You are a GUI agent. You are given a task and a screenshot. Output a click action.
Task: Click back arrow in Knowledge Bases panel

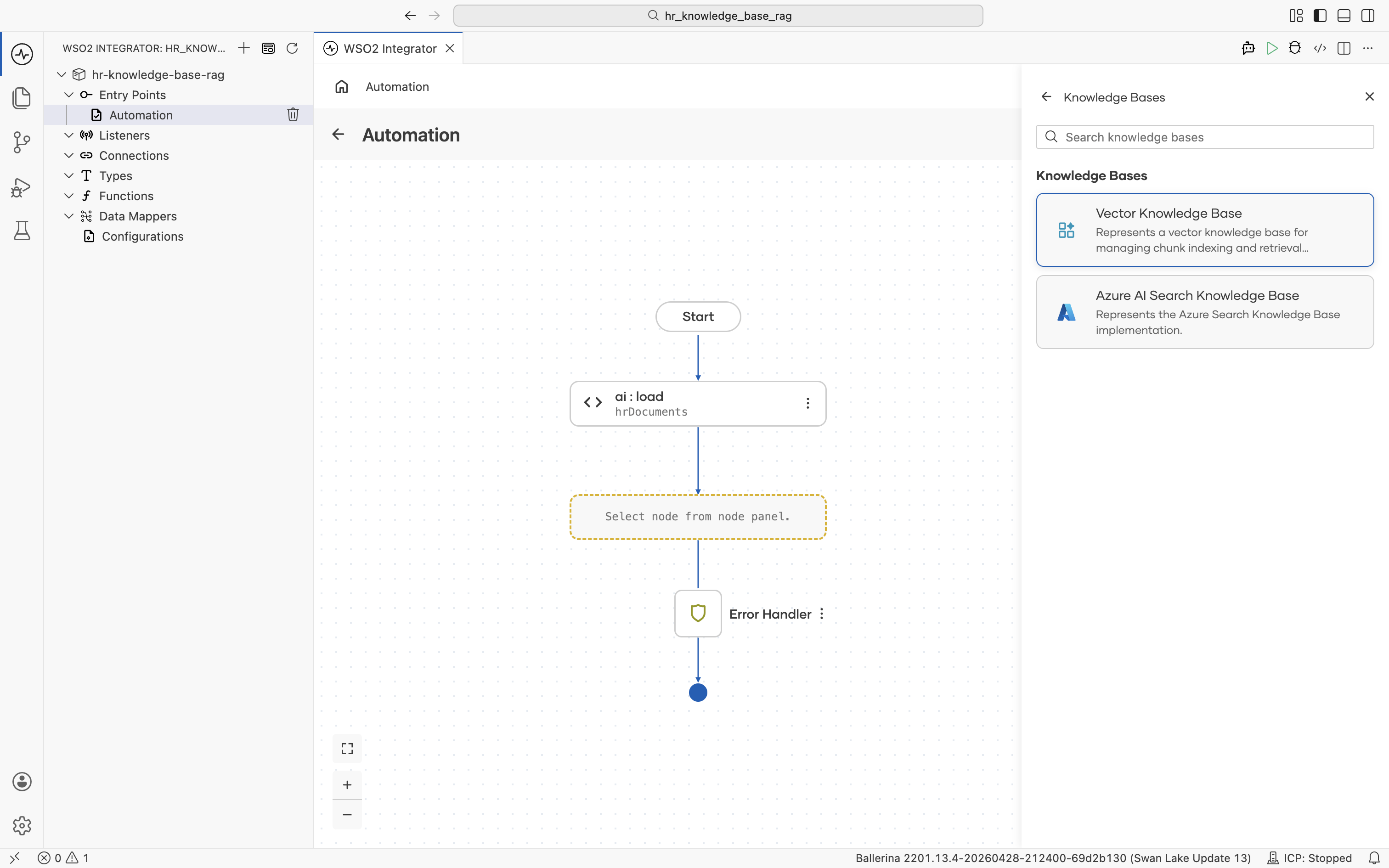click(x=1046, y=97)
